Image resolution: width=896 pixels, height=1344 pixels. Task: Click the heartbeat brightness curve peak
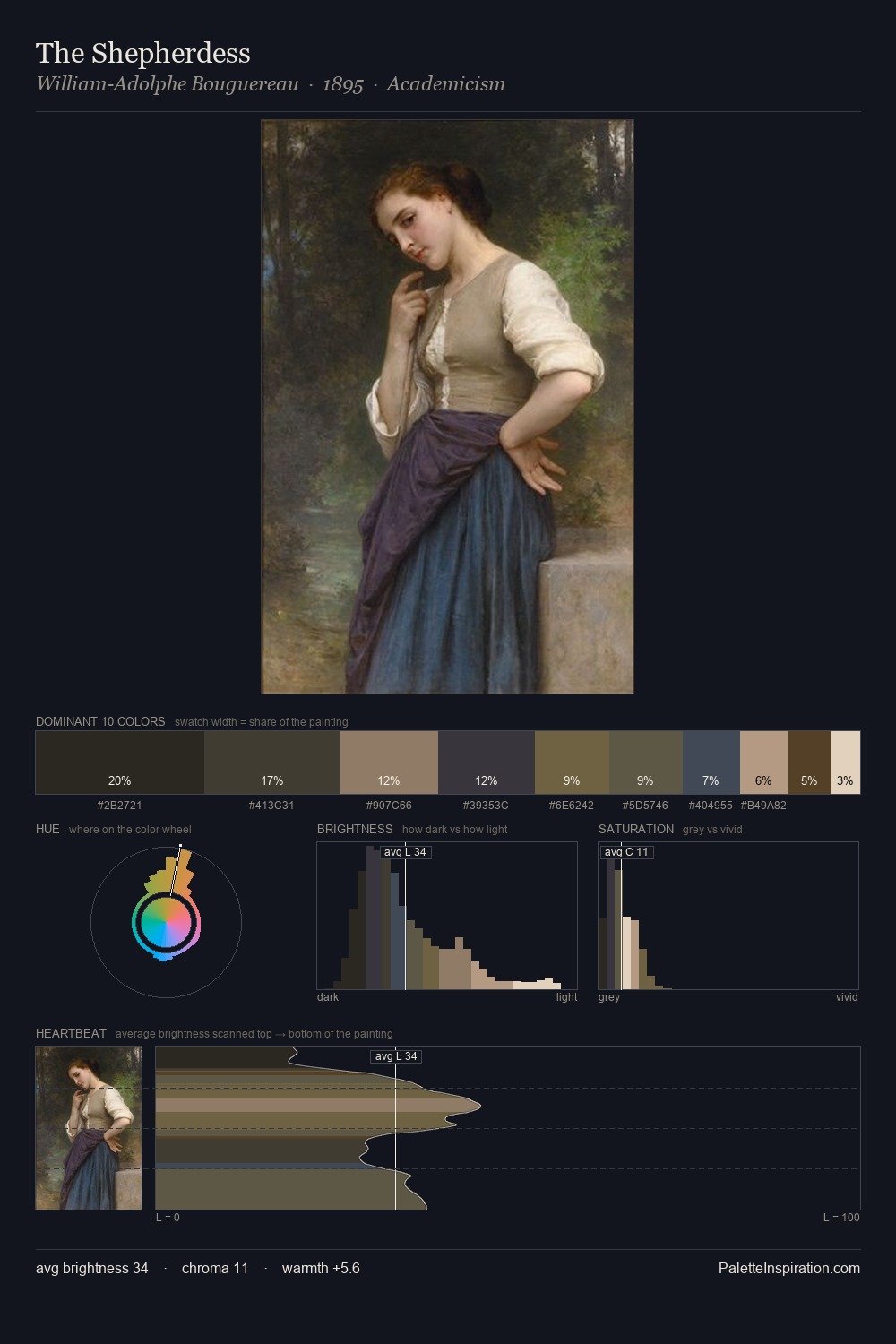pos(480,1106)
